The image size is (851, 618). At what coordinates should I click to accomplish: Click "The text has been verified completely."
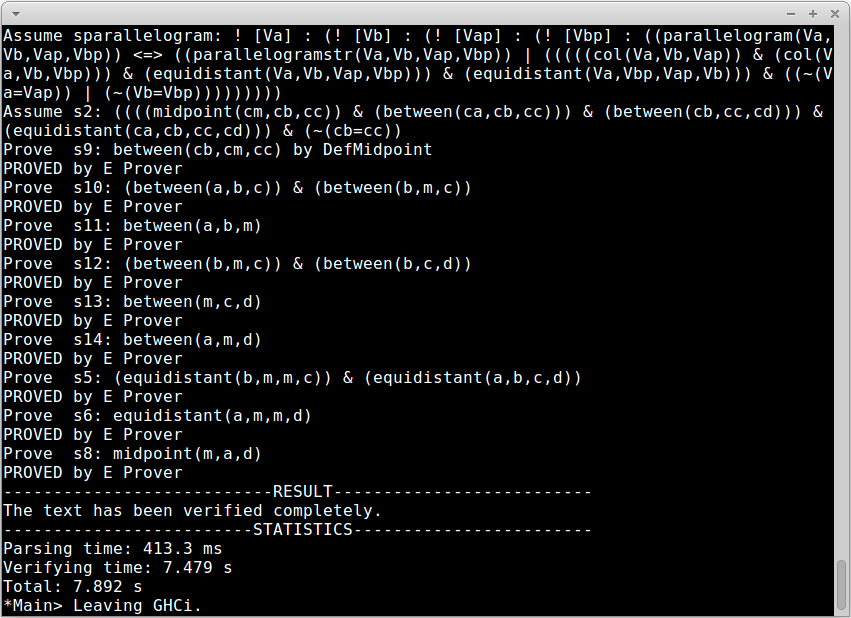(x=192, y=510)
